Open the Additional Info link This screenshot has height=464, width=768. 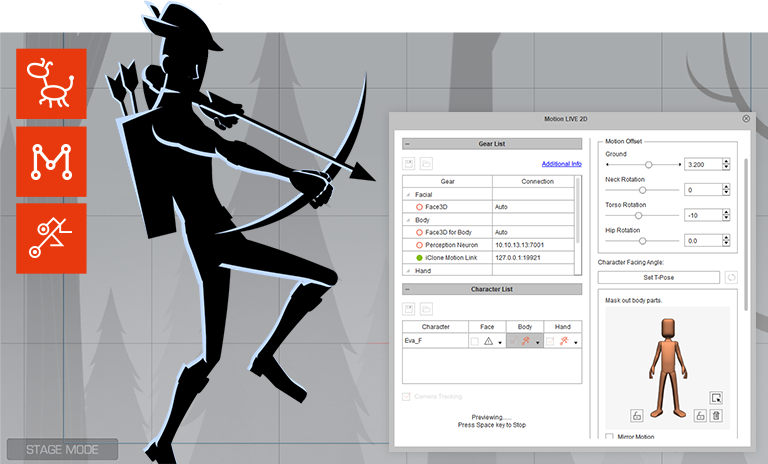[561, 163]
